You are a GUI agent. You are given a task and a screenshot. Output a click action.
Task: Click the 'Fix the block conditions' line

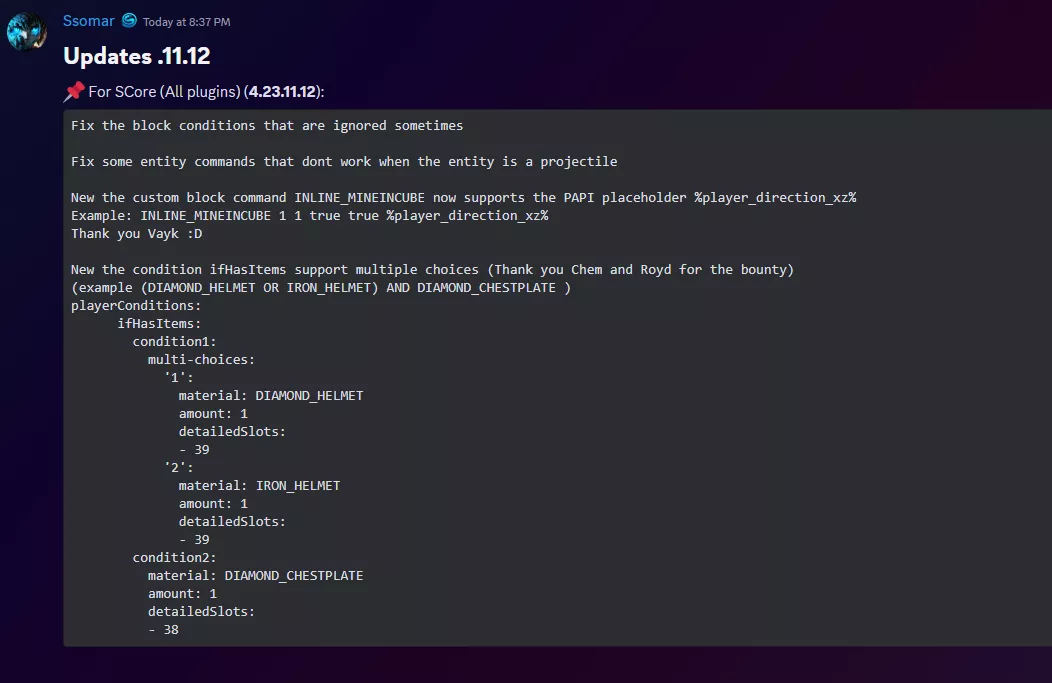click(x=267, y=126)
